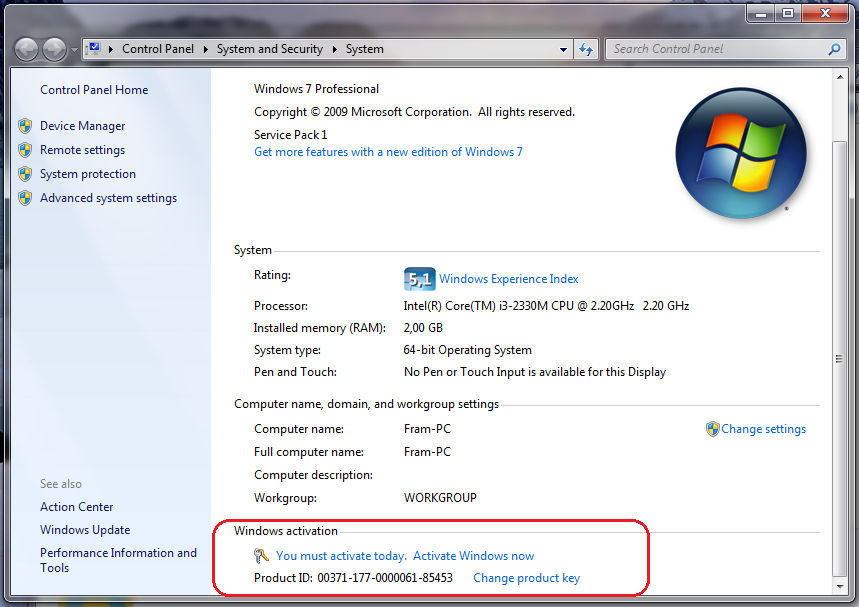Open Control Panel Home
Screen dimensions: 859x607
pyautogui.click(x=94, y=90)
